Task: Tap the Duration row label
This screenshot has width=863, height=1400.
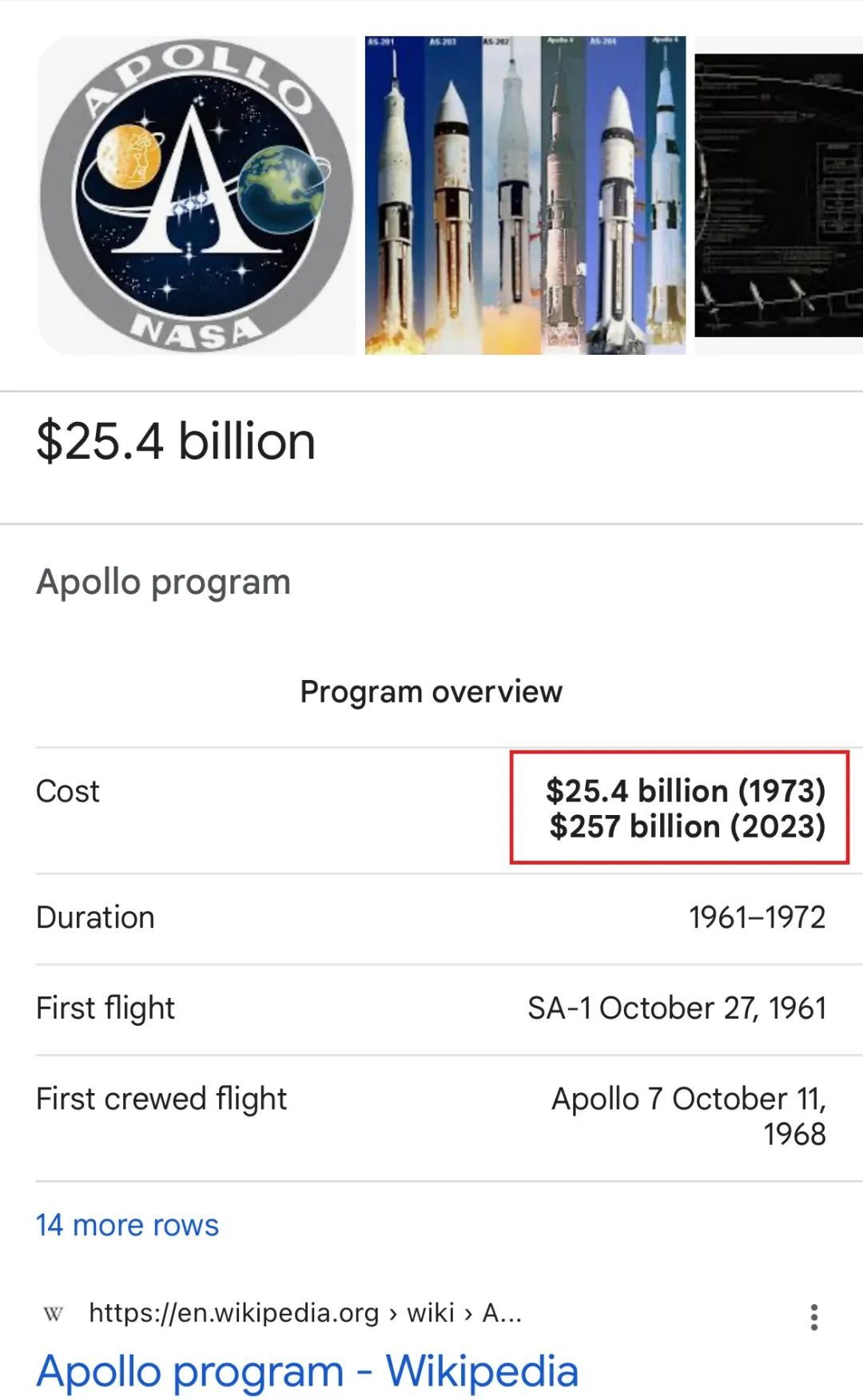Action: pos(95,917)
